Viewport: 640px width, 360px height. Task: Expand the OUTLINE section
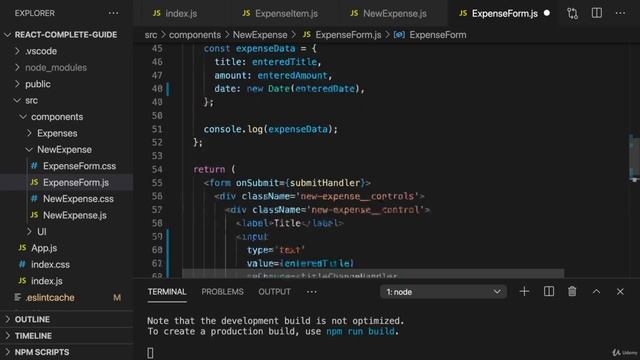(x=32, y=319)
